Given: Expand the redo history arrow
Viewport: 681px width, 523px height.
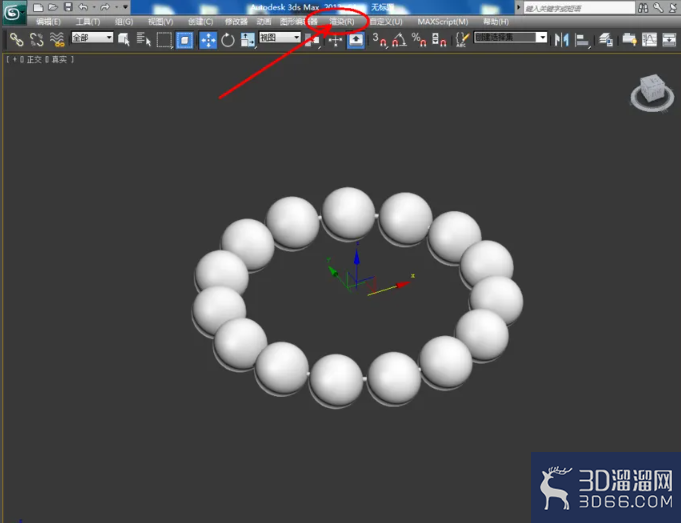Looking at the screenshot, I should (116, 7).
